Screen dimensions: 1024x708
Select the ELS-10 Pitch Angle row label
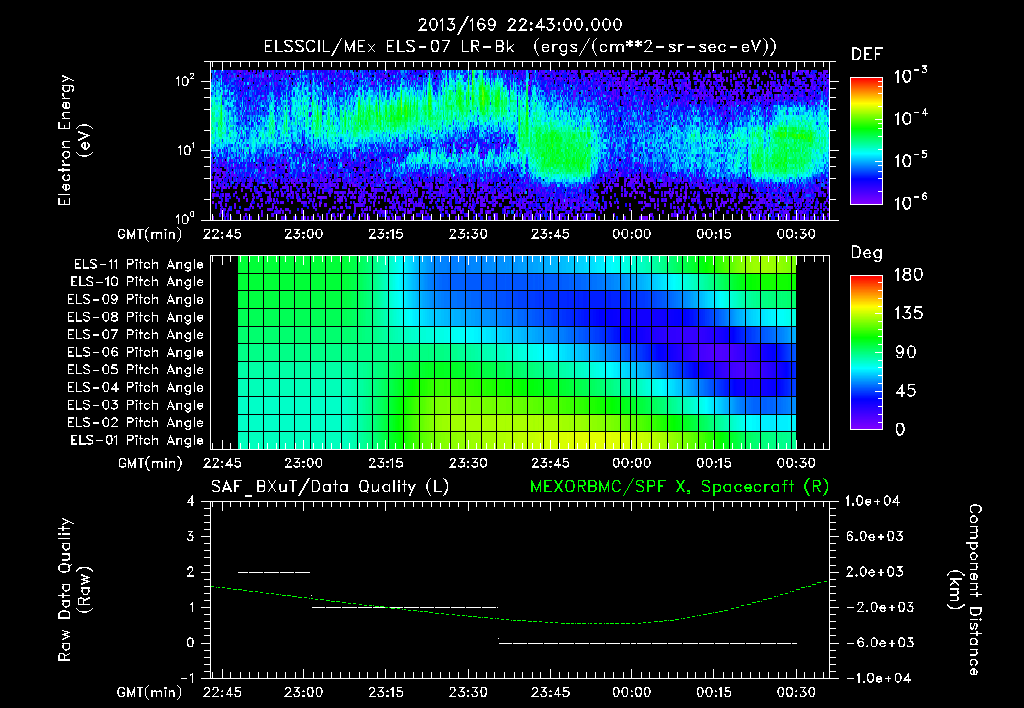137,282
